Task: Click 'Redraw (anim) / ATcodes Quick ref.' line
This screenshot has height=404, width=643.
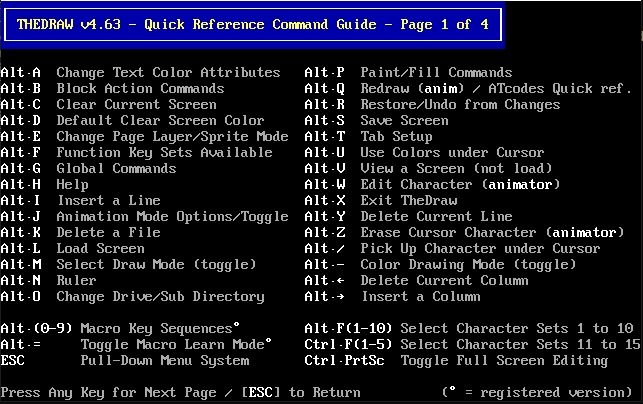Action: pyautogui.click(x=496, y=89)
